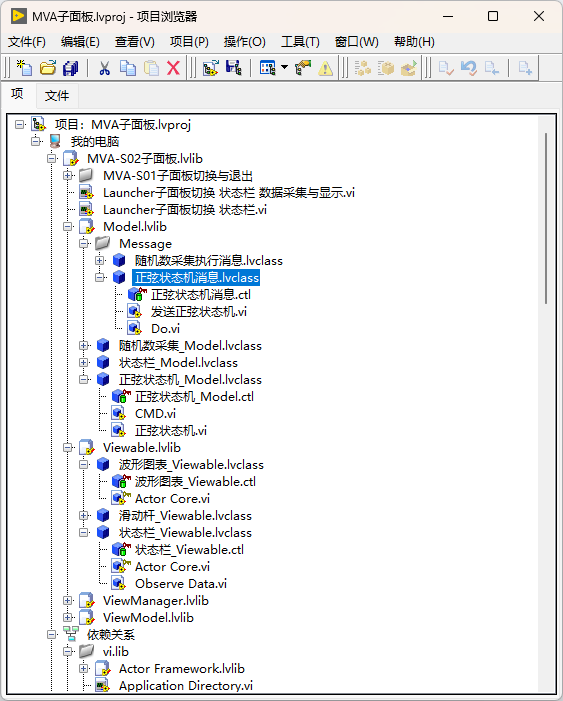Click the 依赖关系 dependencies icon

71,634
